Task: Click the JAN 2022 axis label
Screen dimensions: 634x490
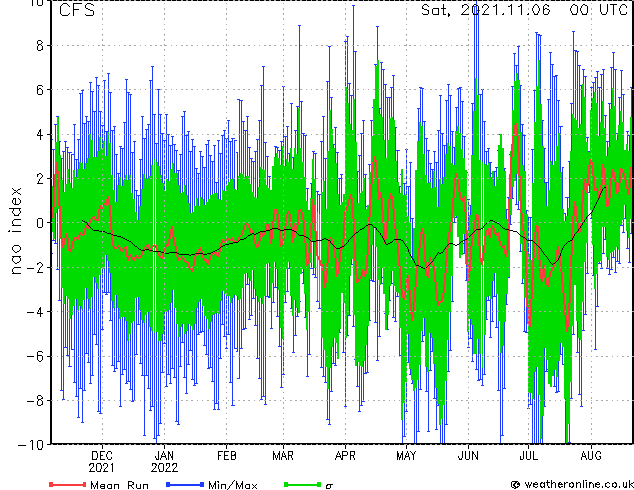Action: coord(164,462)
